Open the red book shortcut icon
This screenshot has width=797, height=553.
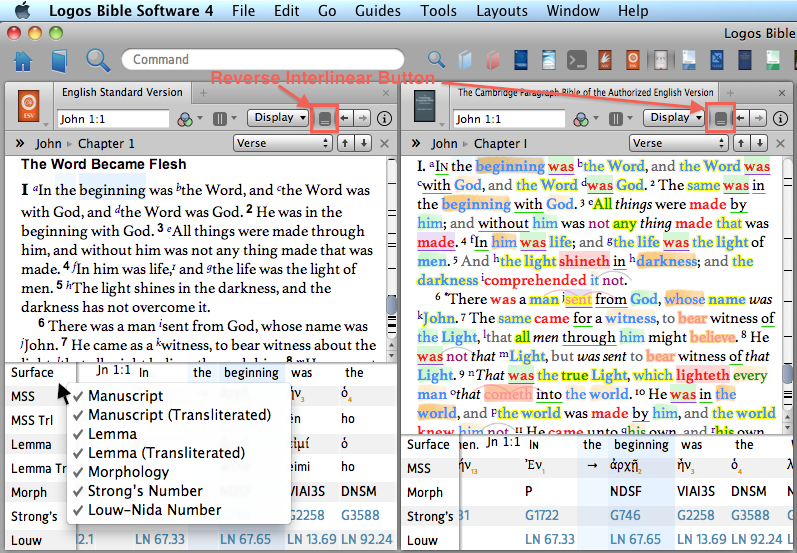[493, 60]
